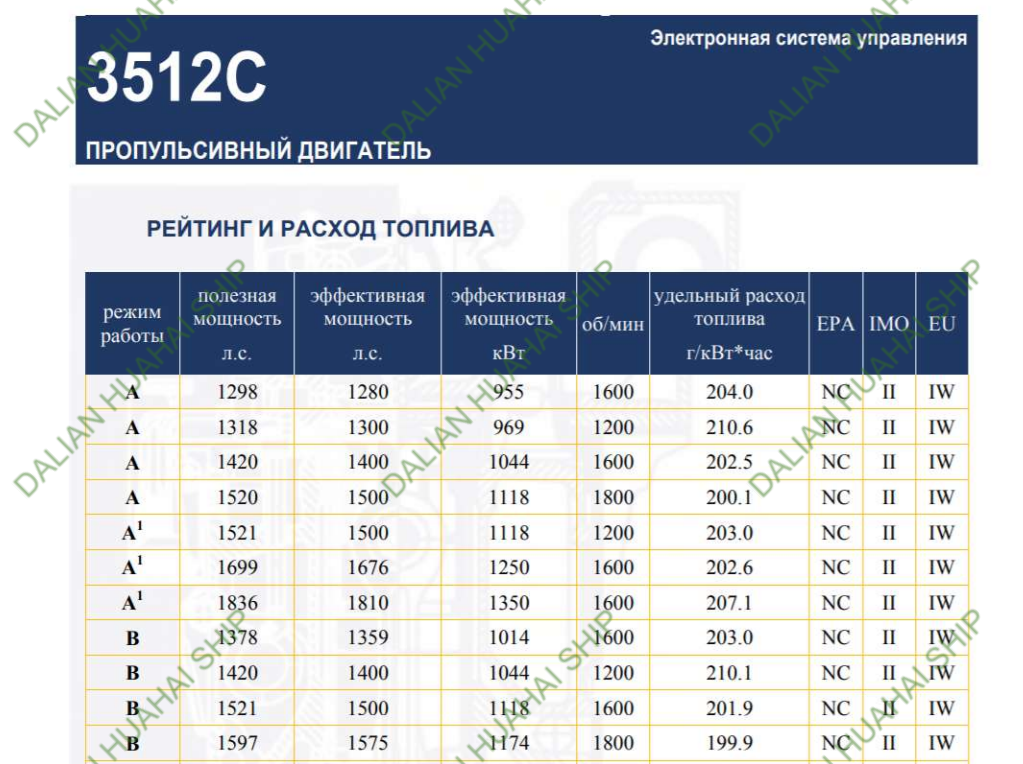1023x764 pixels.
Task: Select the 955 kW cell
Action: pos(508,392)
